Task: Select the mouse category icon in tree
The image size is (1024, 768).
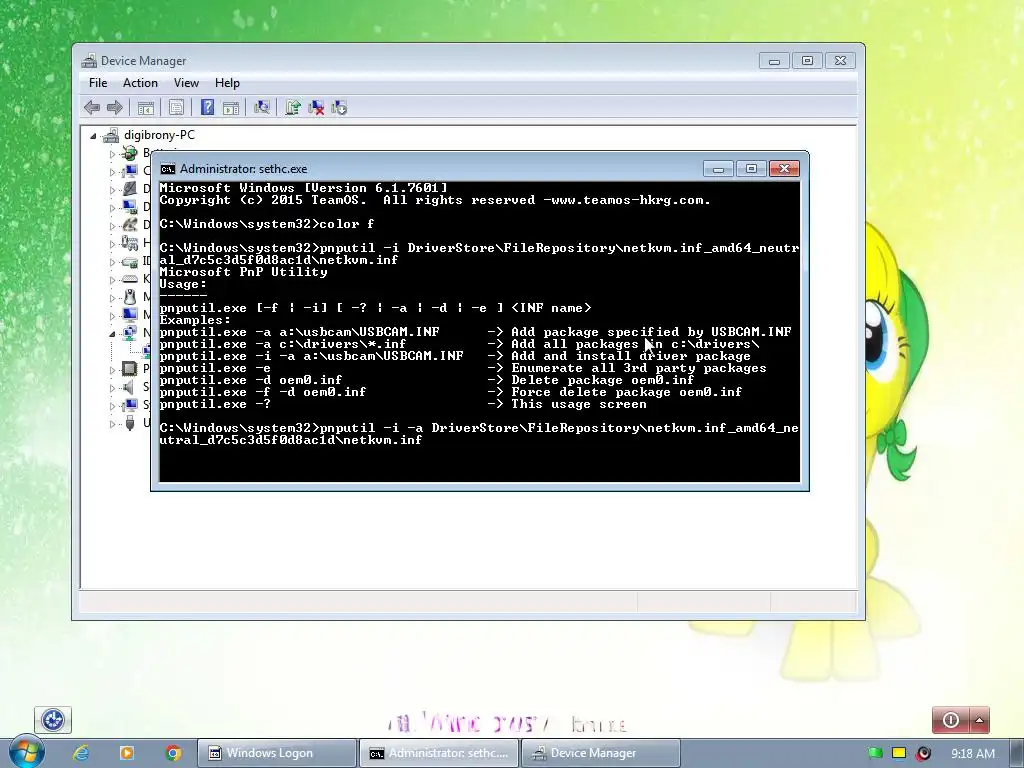Action: pyautogui.click(x=130, y=297)
